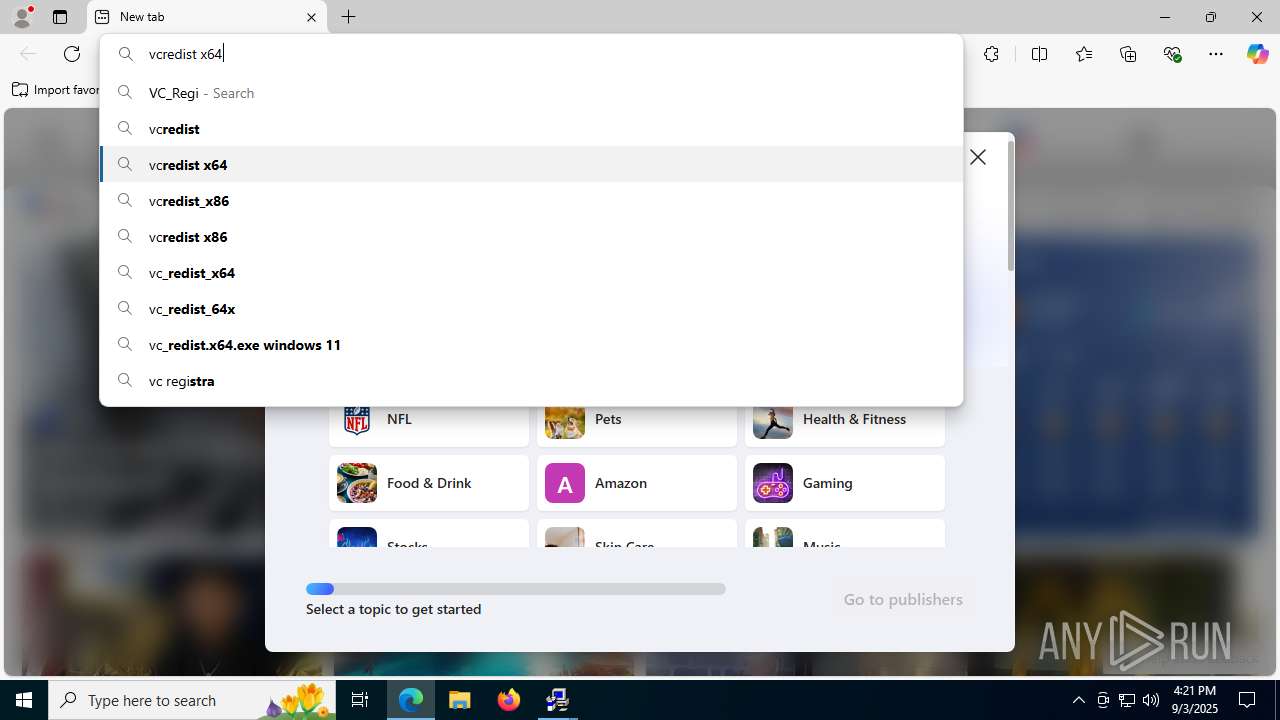Viewport: 1280px width, 720px height.
Task: Choose the Amazon topic card
Action: click(x=637, y=483)
